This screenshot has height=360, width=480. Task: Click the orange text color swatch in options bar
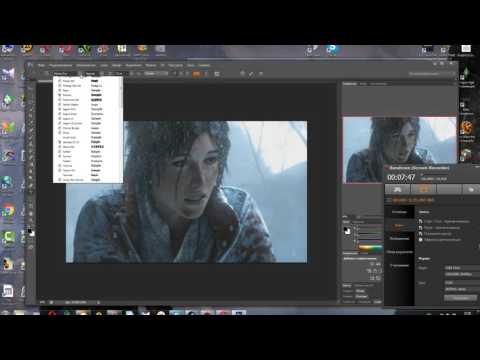coord(196,74)
